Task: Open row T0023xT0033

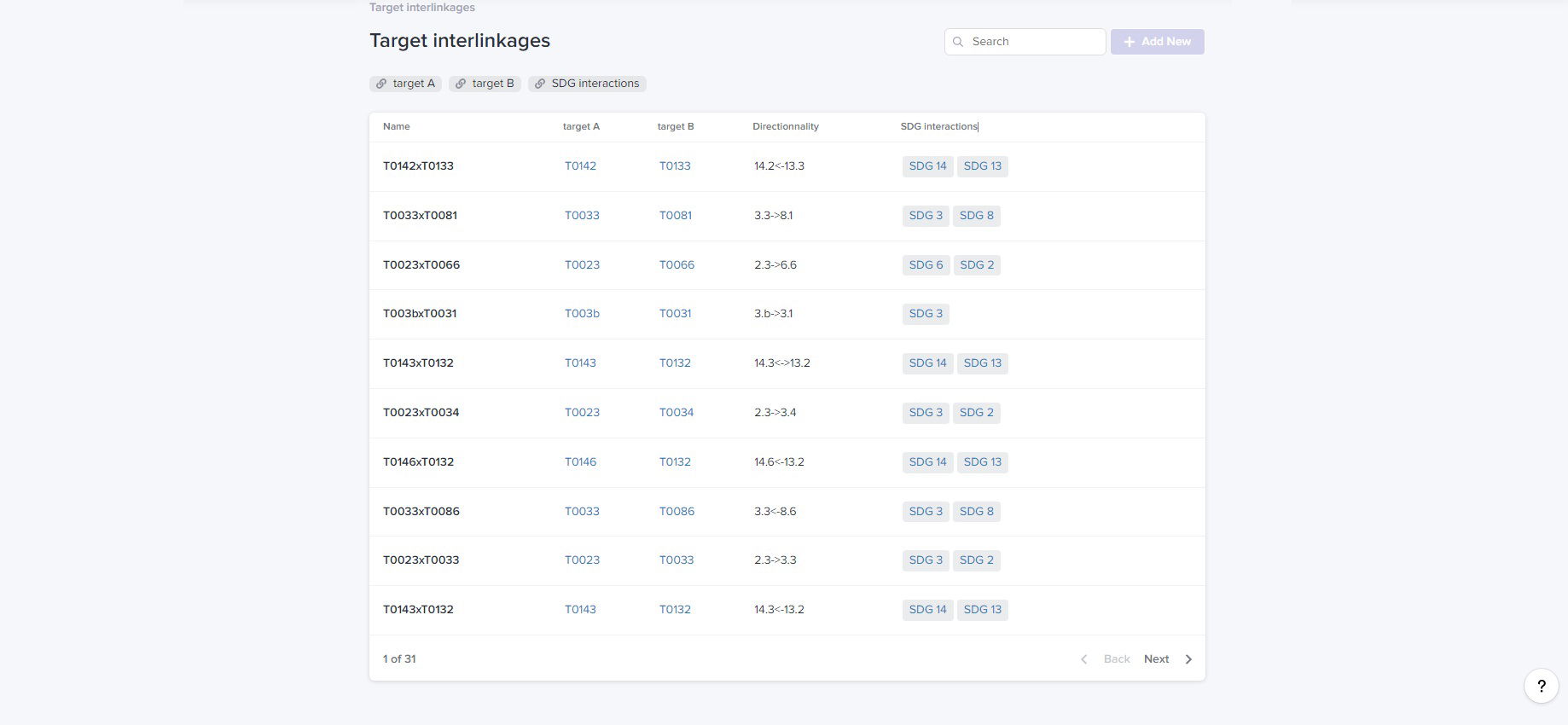Action: click(x=787, y=560)
